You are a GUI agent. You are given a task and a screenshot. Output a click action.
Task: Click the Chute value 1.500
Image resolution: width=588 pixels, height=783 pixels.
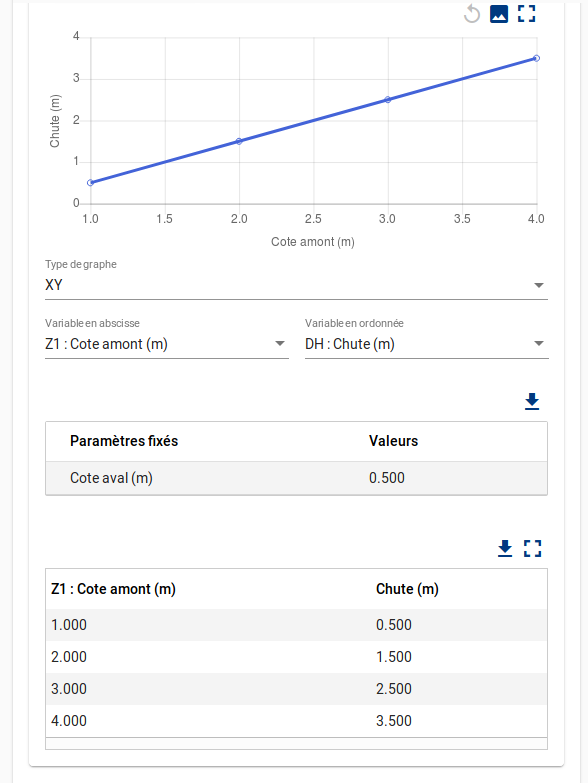[394, 657]
